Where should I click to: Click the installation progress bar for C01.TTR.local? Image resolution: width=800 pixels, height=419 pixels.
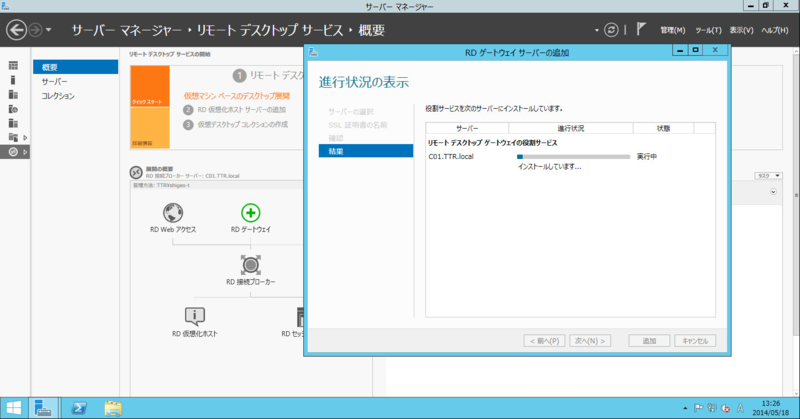(573, 157)
